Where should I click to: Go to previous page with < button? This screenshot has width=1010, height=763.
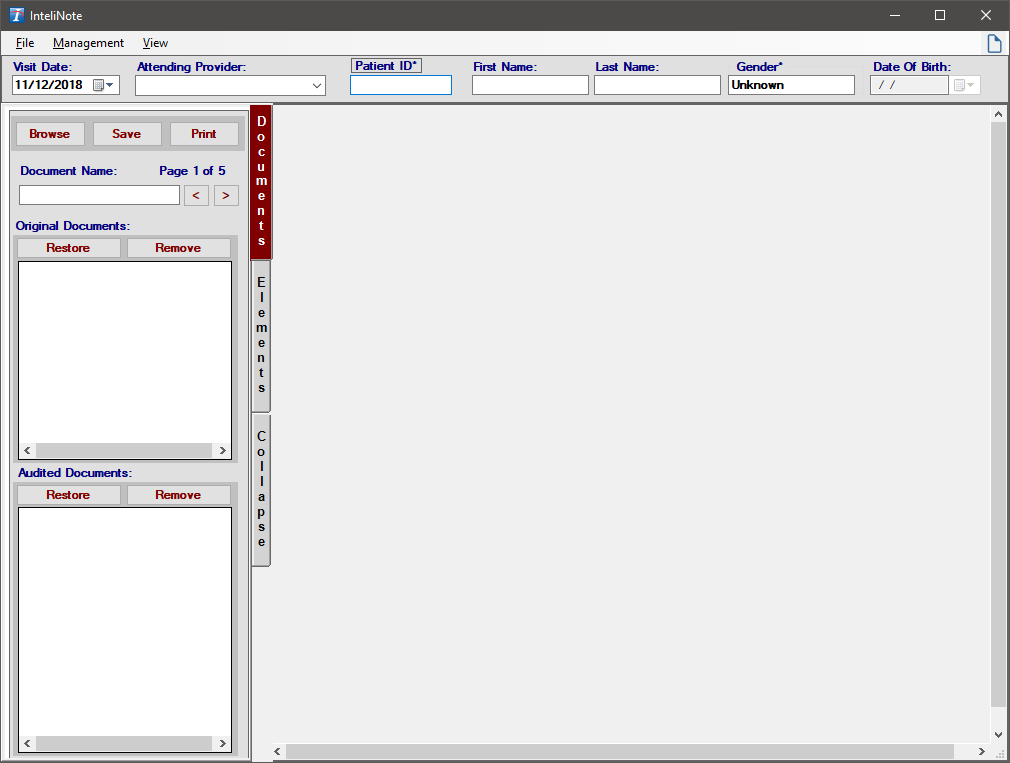pyautogui.click(x=196, y=195)
